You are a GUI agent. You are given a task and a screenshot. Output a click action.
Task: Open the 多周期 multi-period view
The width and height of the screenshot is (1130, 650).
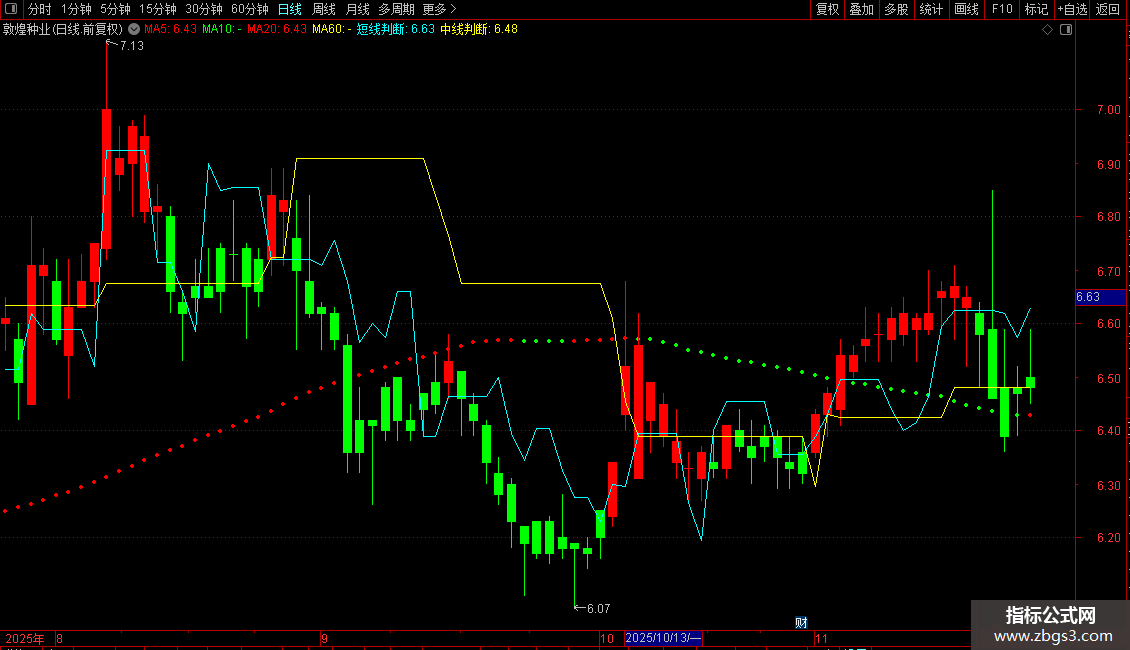point(396,9)
